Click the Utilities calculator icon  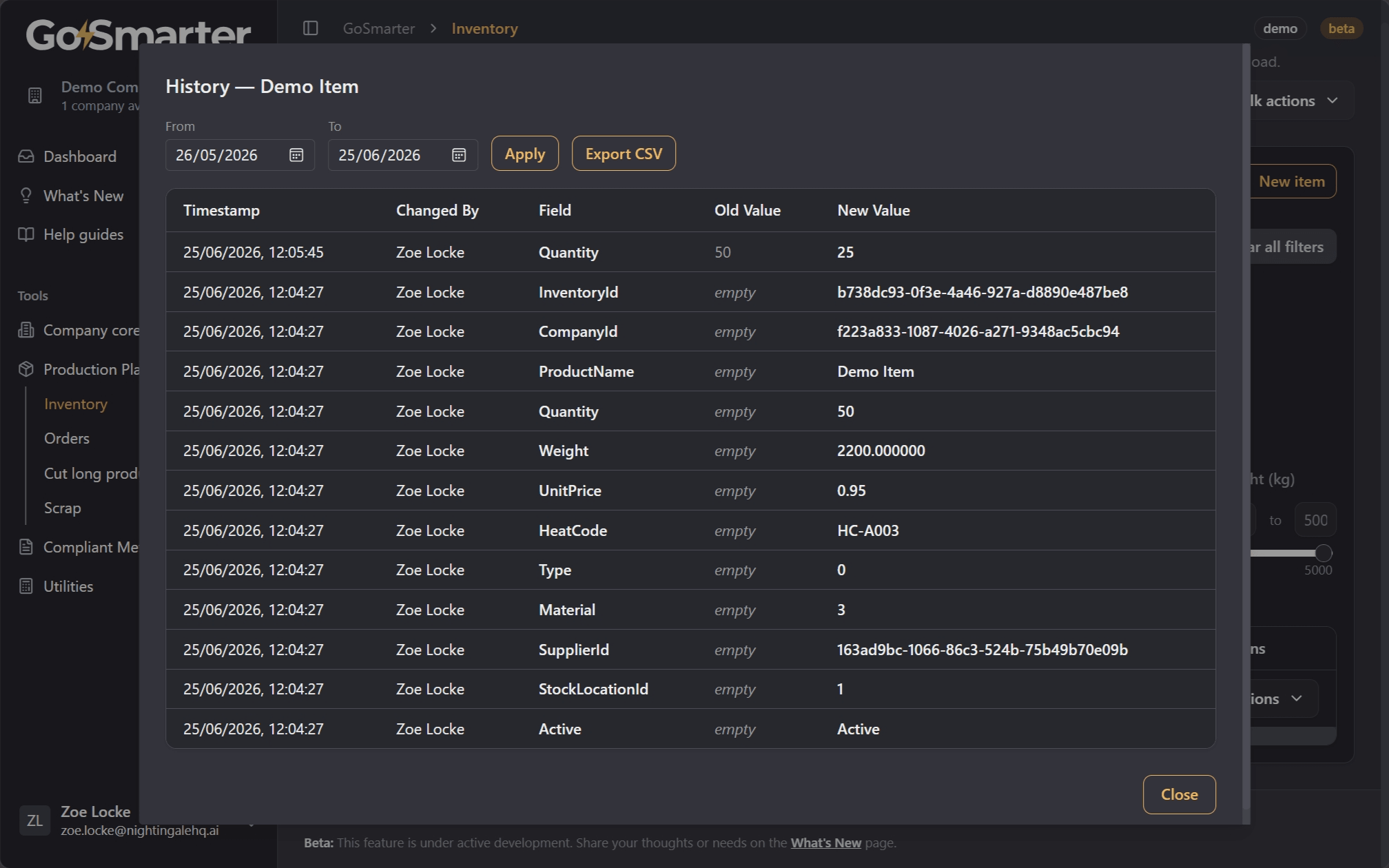(x=26, y=586)
